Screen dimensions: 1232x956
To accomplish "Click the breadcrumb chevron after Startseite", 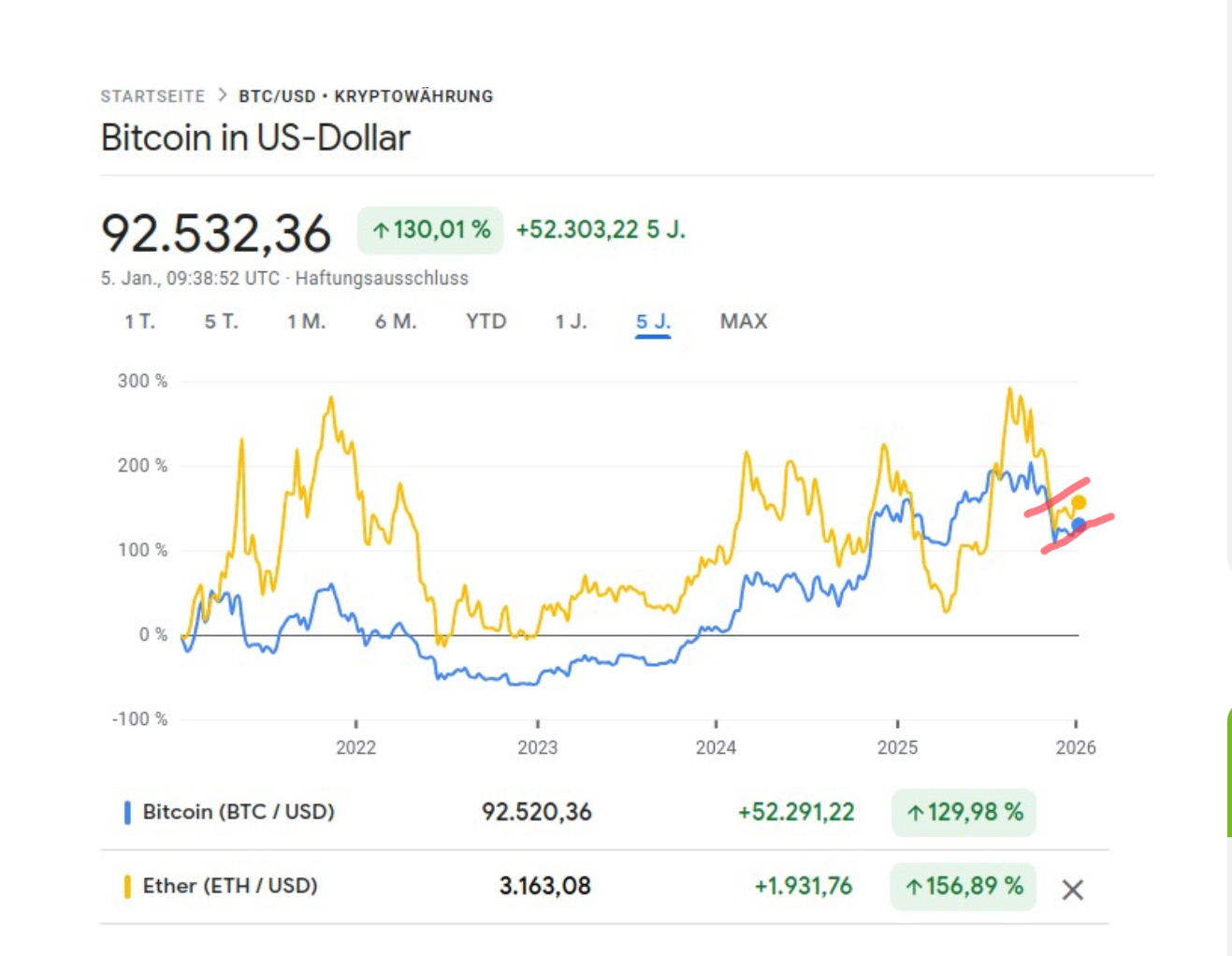I will (222, 95).
